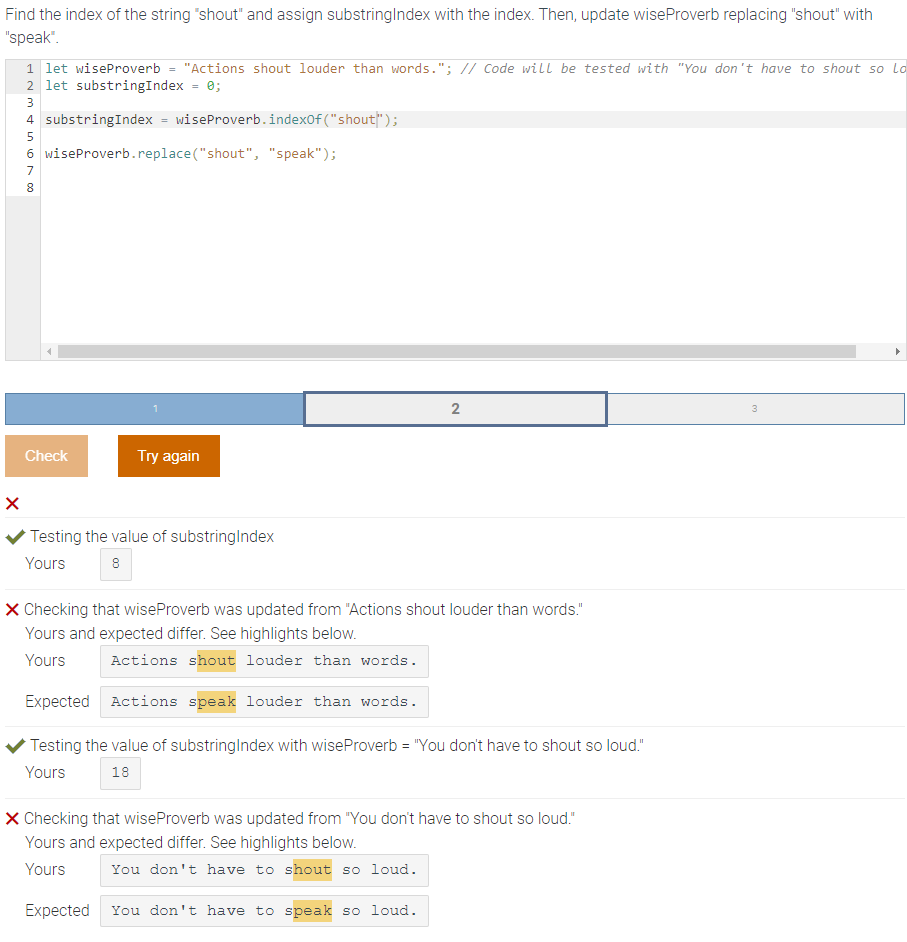Screen dimensions: 907x942
Task: Select level 1 progress segment
Action: [154, 409]
